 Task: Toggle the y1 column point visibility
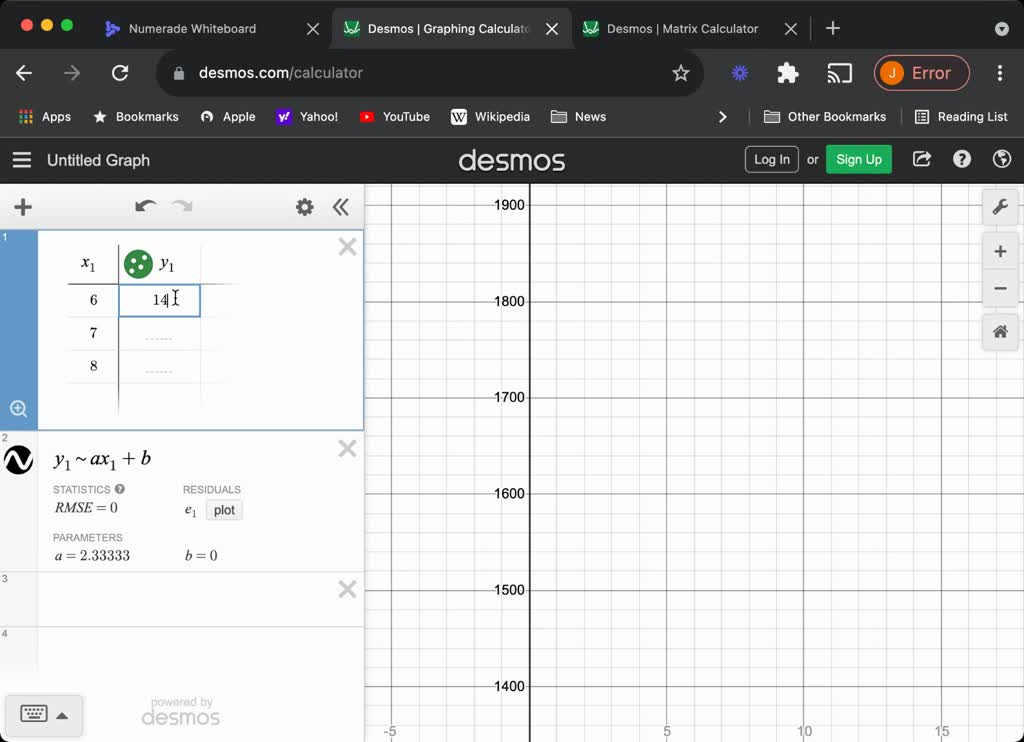point(138,264)
